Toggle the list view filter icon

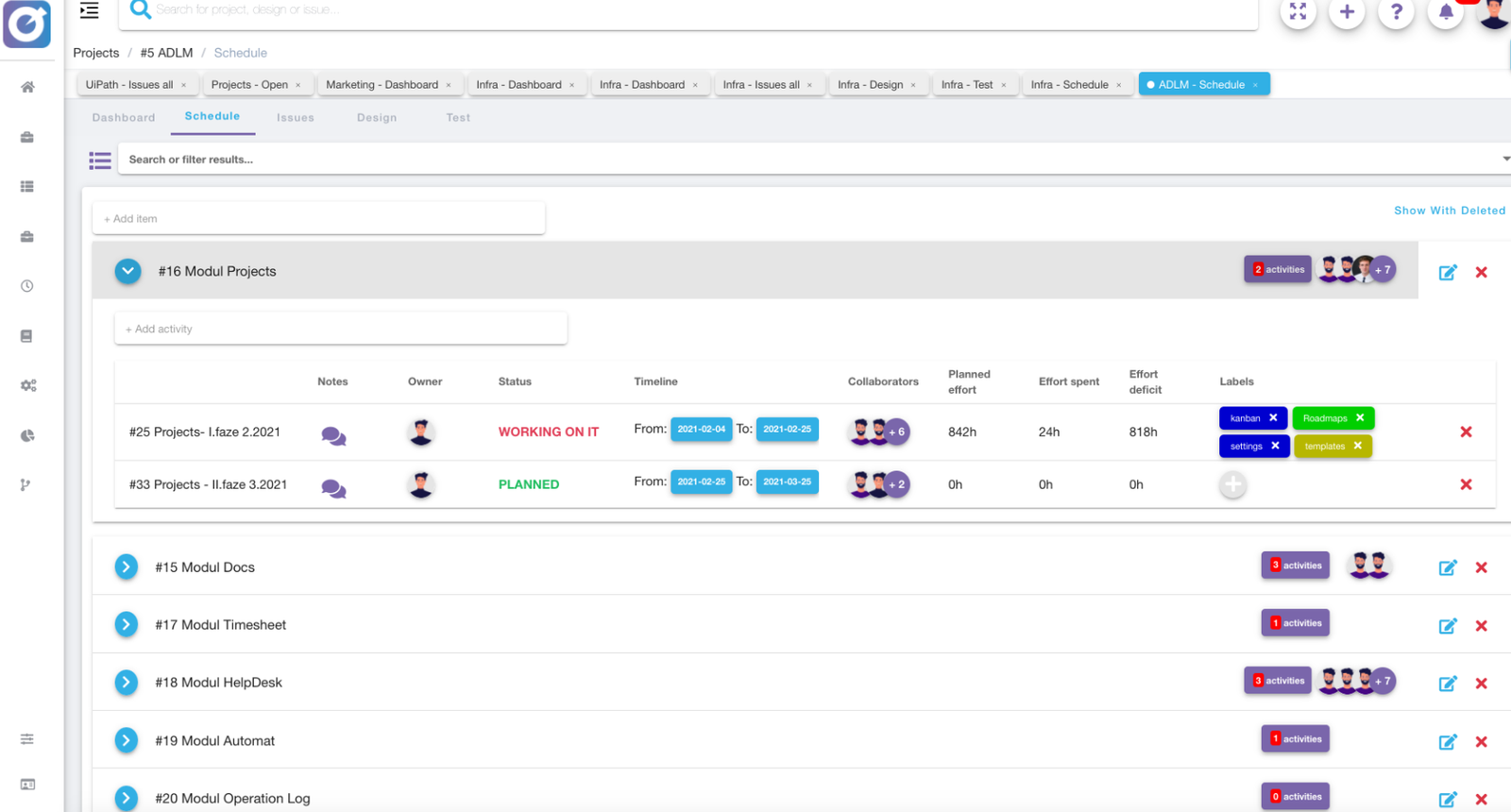click(100, 161)
